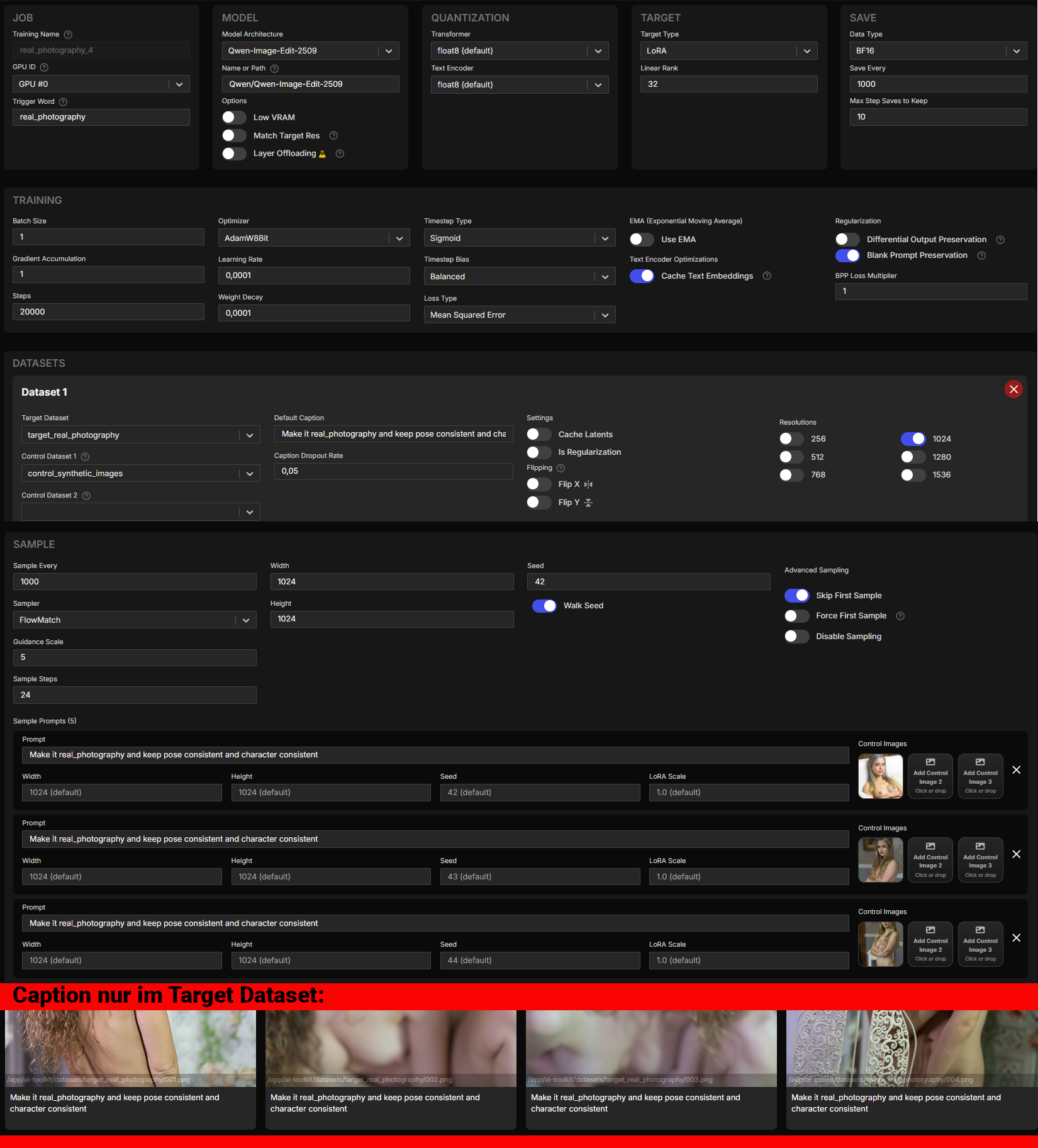
Task: Toggle the Walk Seed switch off
Action: pos(544,606)
